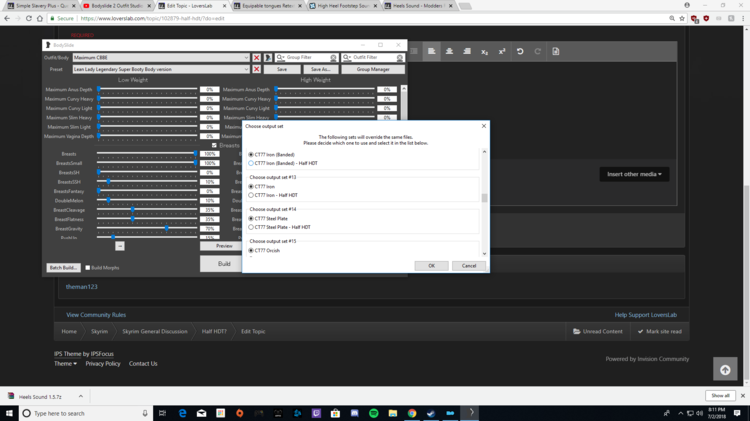Show hidden system tray icons
The width and height of the screenshot is (750, 421).
[680, 413]
